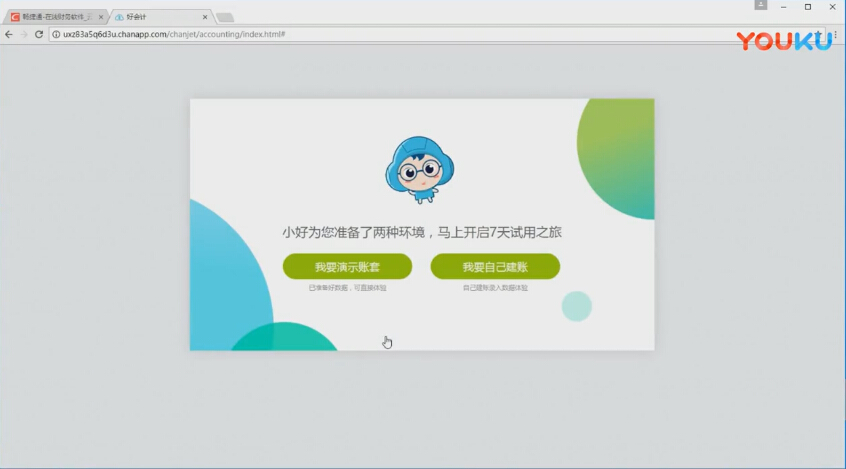Click the site info icon in address bar
846x469 pixels.
click(56, 34)
